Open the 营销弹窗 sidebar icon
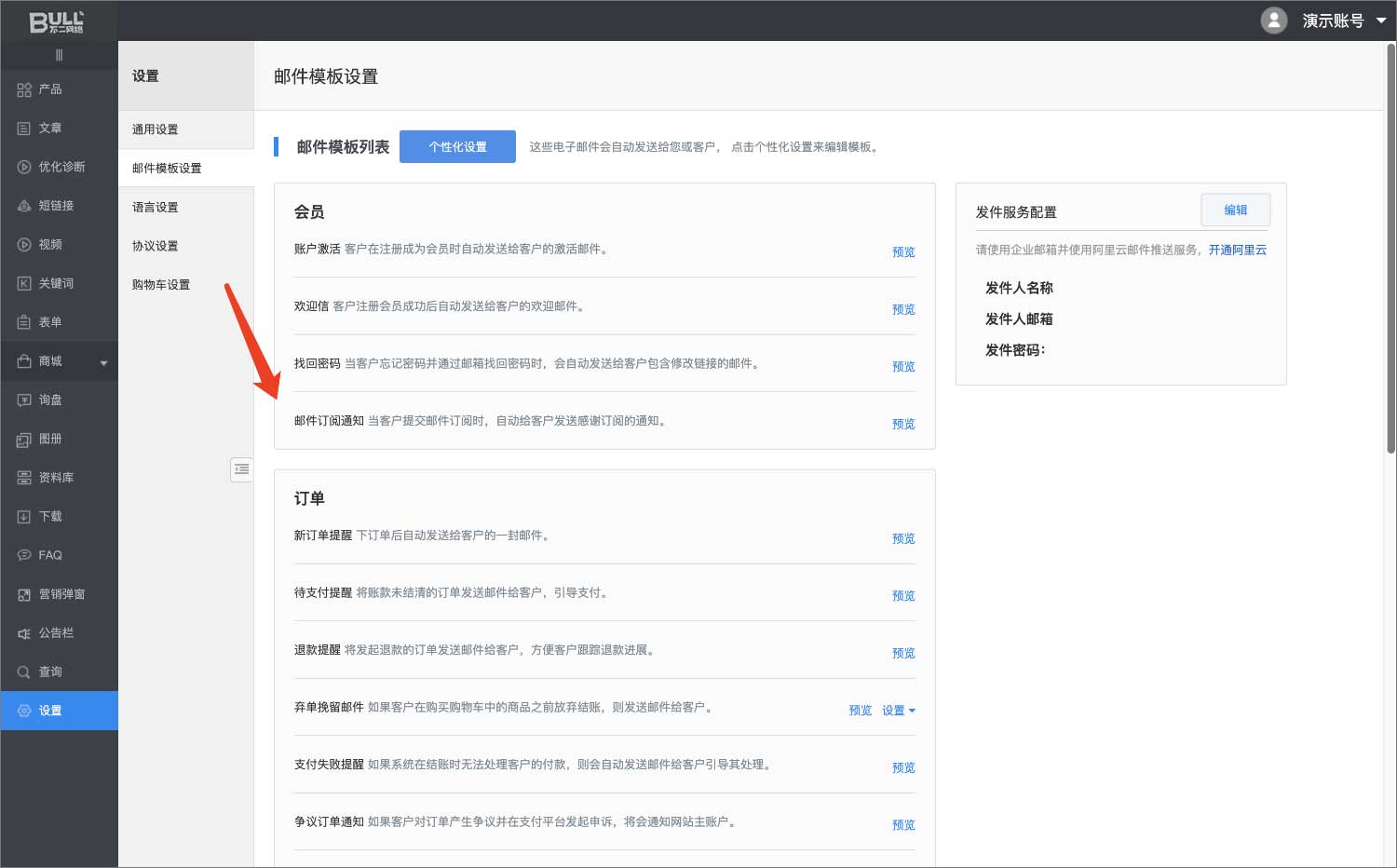 click(24, 594)
